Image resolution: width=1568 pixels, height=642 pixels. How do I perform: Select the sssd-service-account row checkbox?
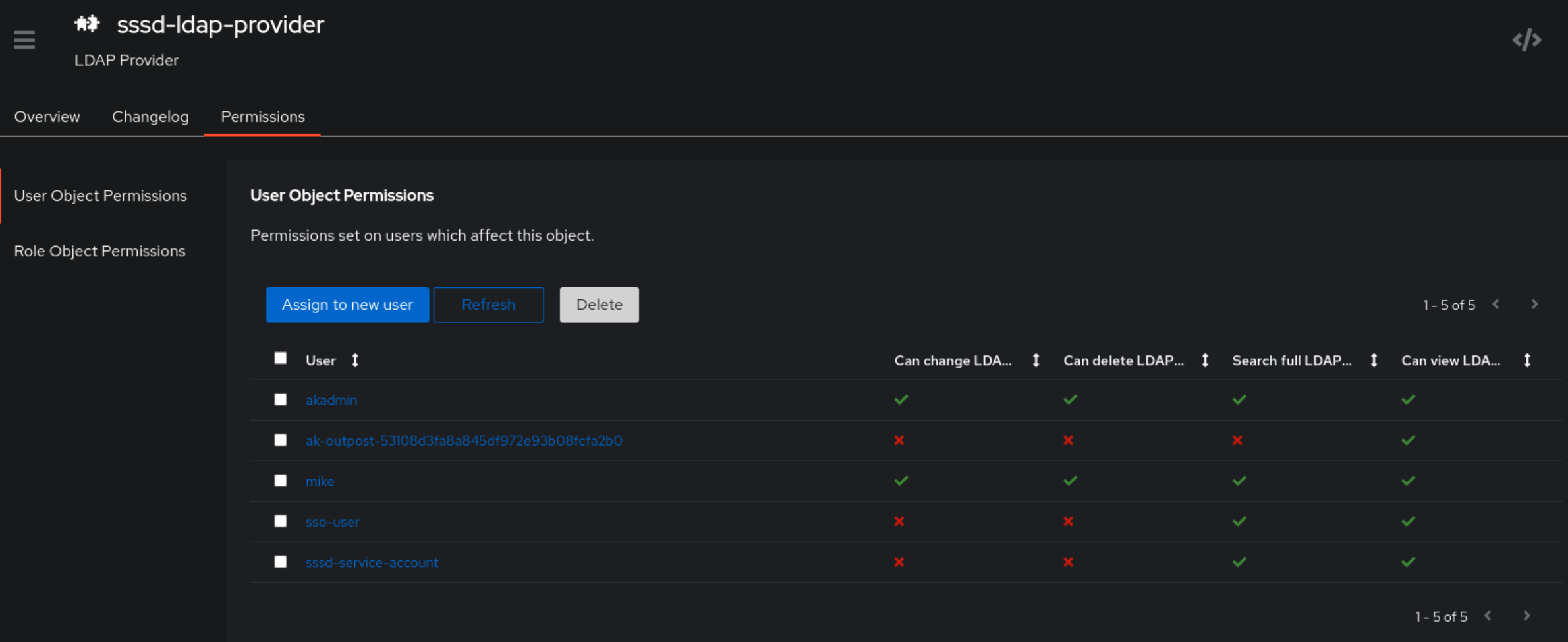[x=281, y=562]
